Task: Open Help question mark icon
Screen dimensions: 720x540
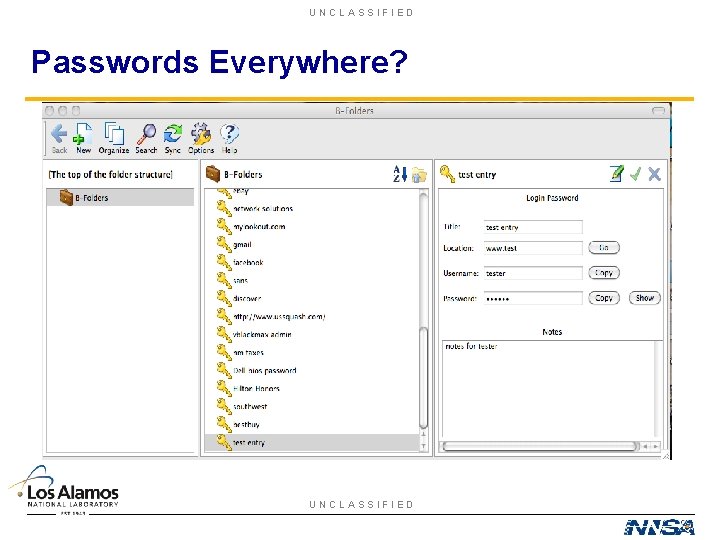Action: [x=229, y=134]
